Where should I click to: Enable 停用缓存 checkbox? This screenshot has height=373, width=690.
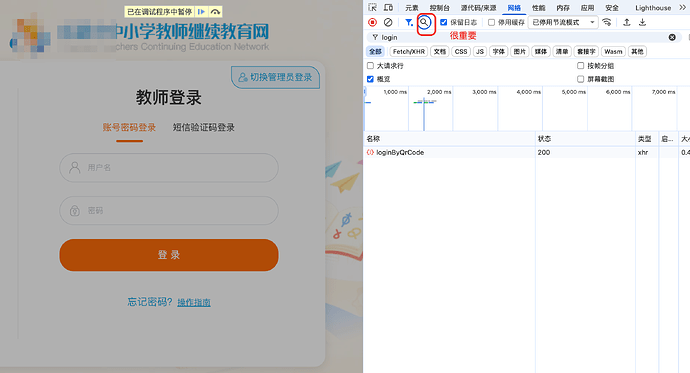pyautogui.click(x=492, y=22)
